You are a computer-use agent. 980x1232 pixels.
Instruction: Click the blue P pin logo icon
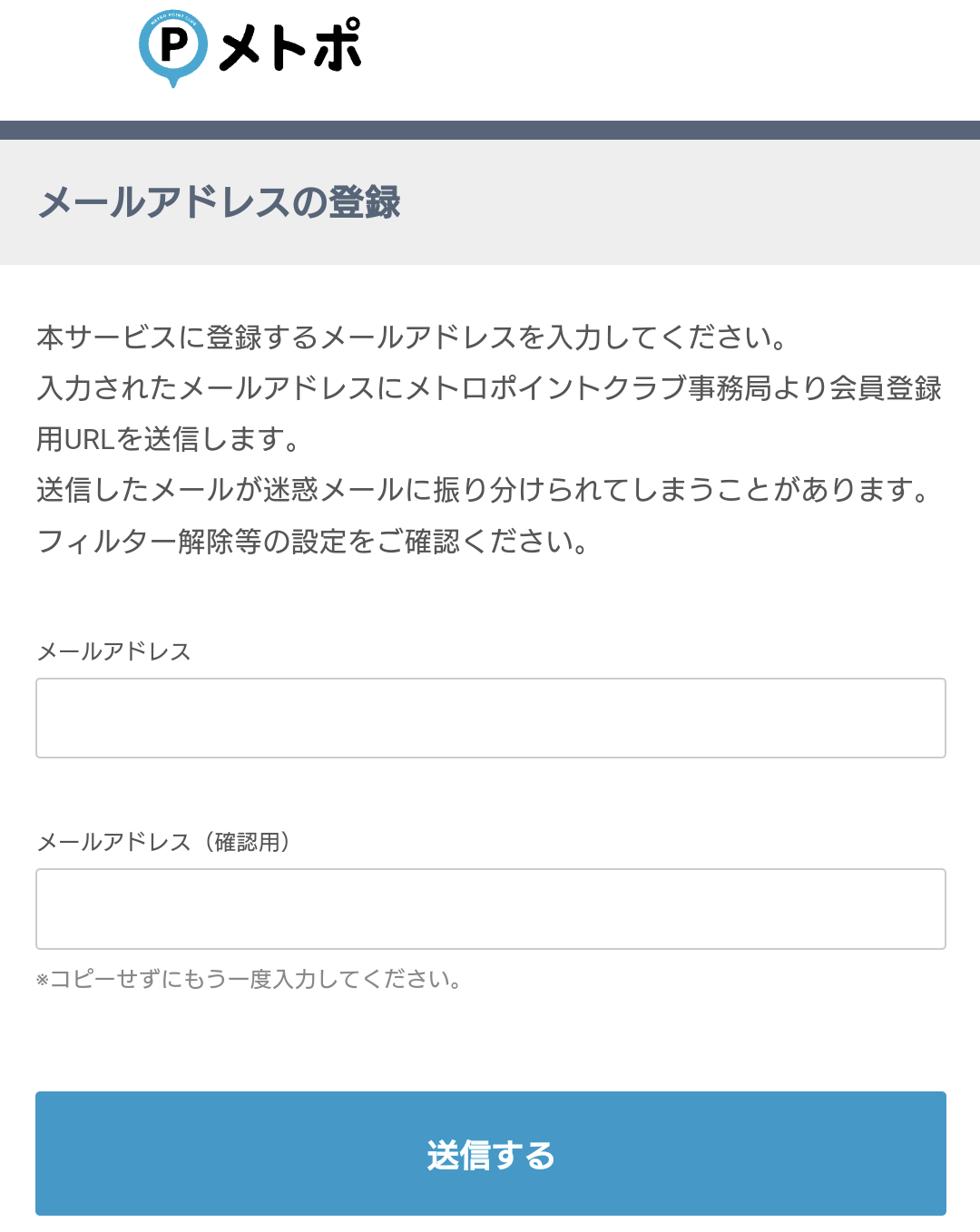(173, 47)
